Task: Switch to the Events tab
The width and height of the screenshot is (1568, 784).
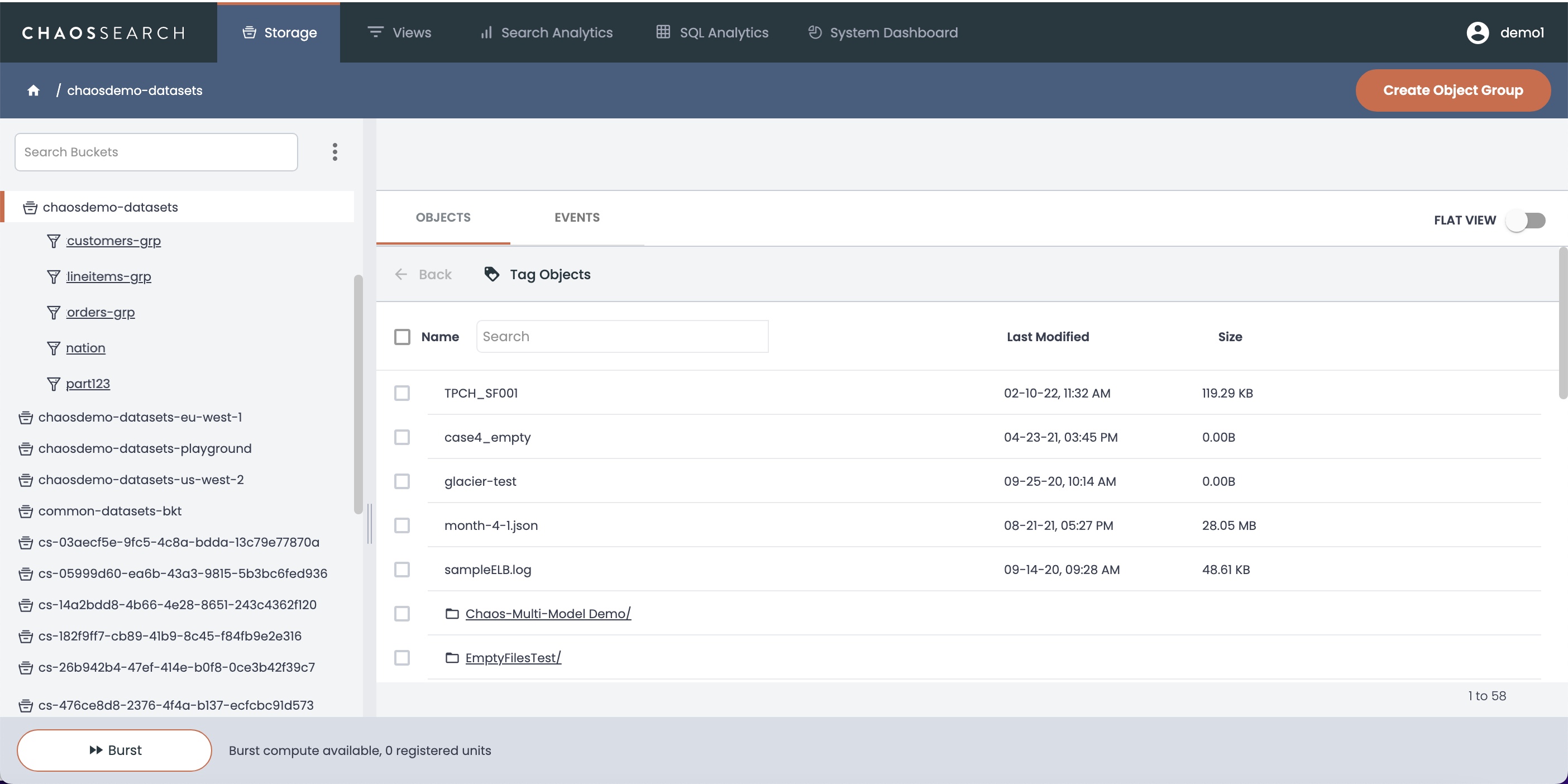Action: [576, 217]
